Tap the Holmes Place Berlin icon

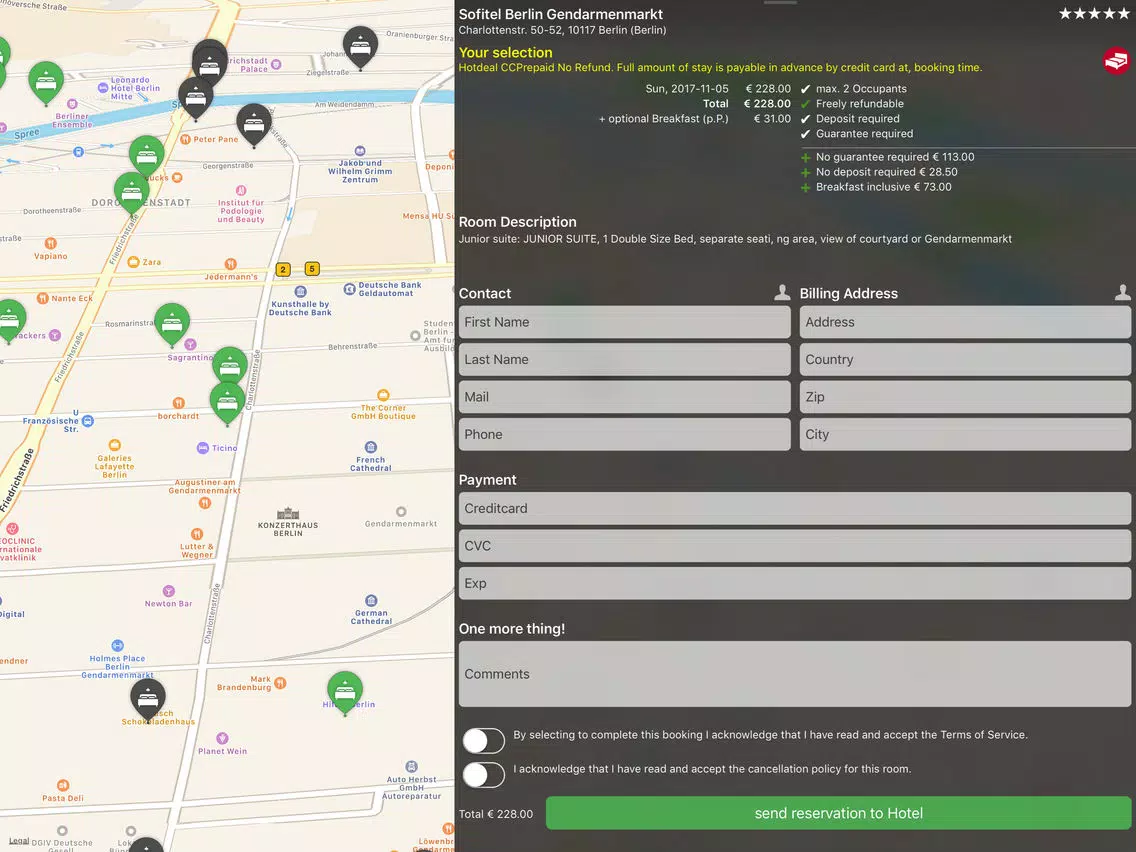[x=117, y=646]
